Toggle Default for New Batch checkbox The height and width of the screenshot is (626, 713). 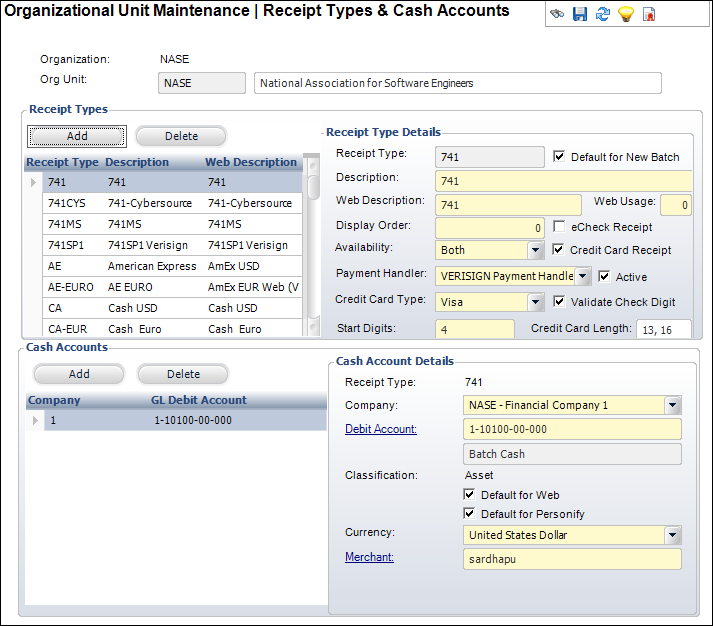coord(560,157)
